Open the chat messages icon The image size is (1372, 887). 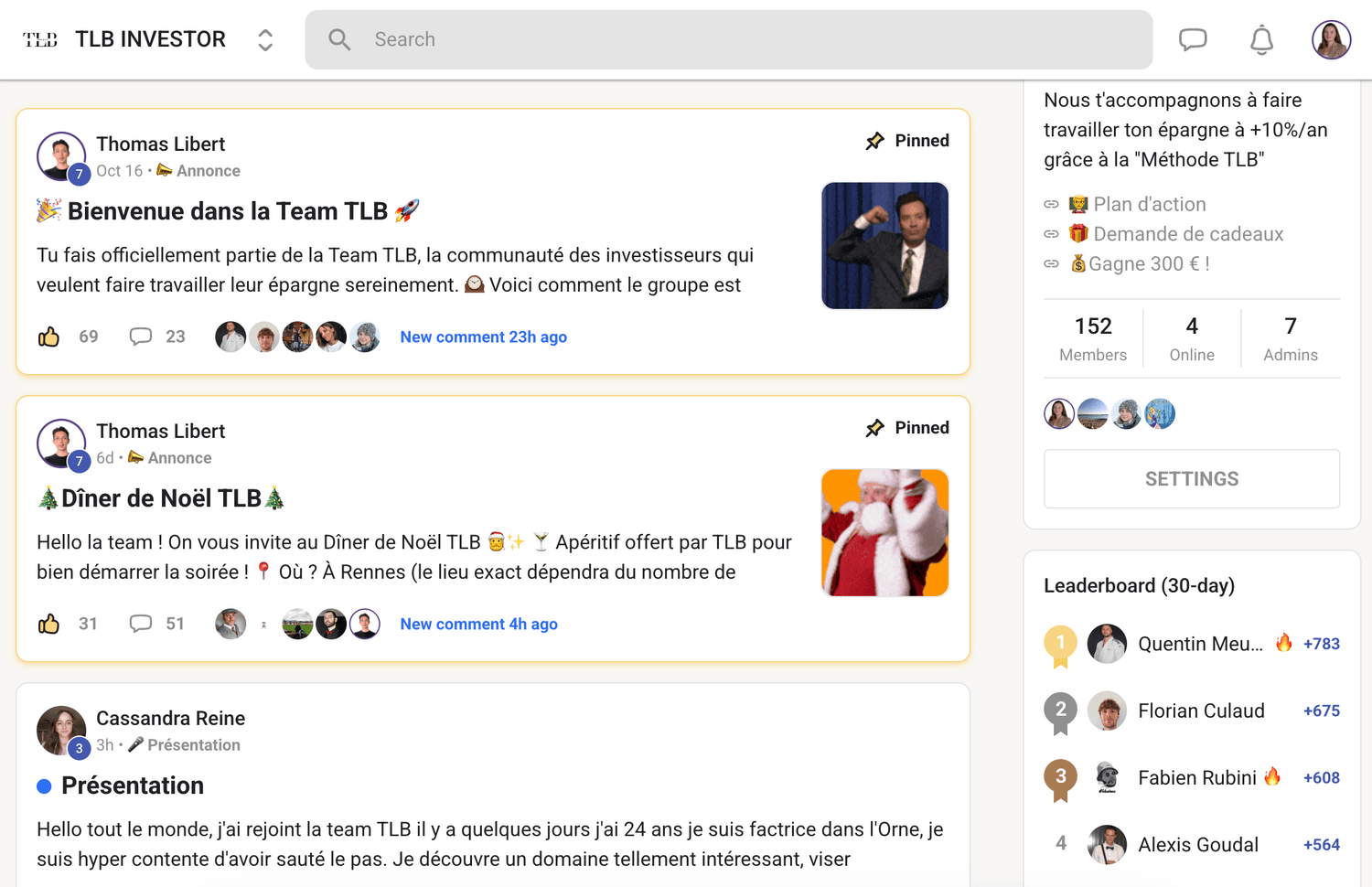[x=1193, y=39]
